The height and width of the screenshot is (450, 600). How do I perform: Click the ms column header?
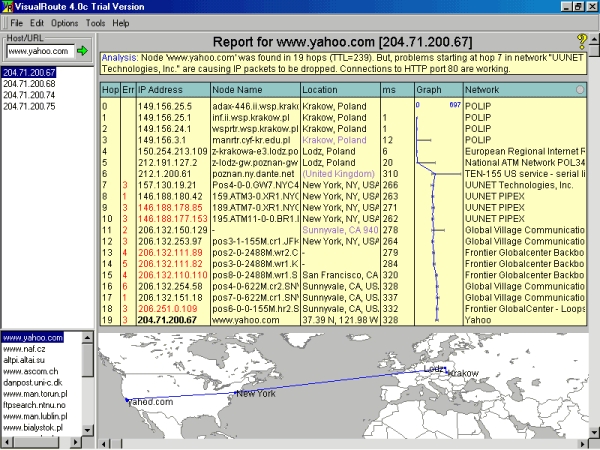pyautogui.click(x=397, y=90)
